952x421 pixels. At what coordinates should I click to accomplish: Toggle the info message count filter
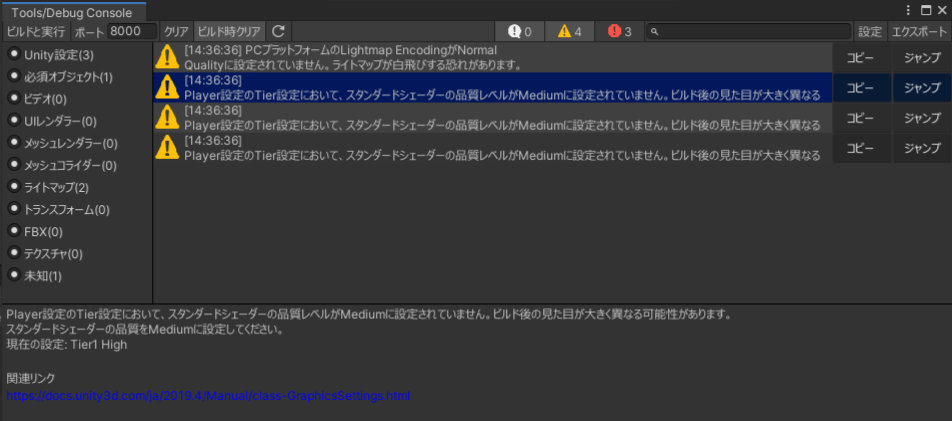(x=520, y=32)
